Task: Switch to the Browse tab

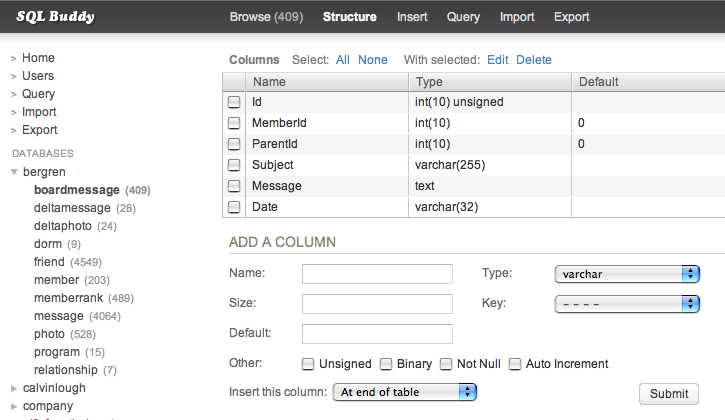Action: pyautogui.click(x=266, y=17)
